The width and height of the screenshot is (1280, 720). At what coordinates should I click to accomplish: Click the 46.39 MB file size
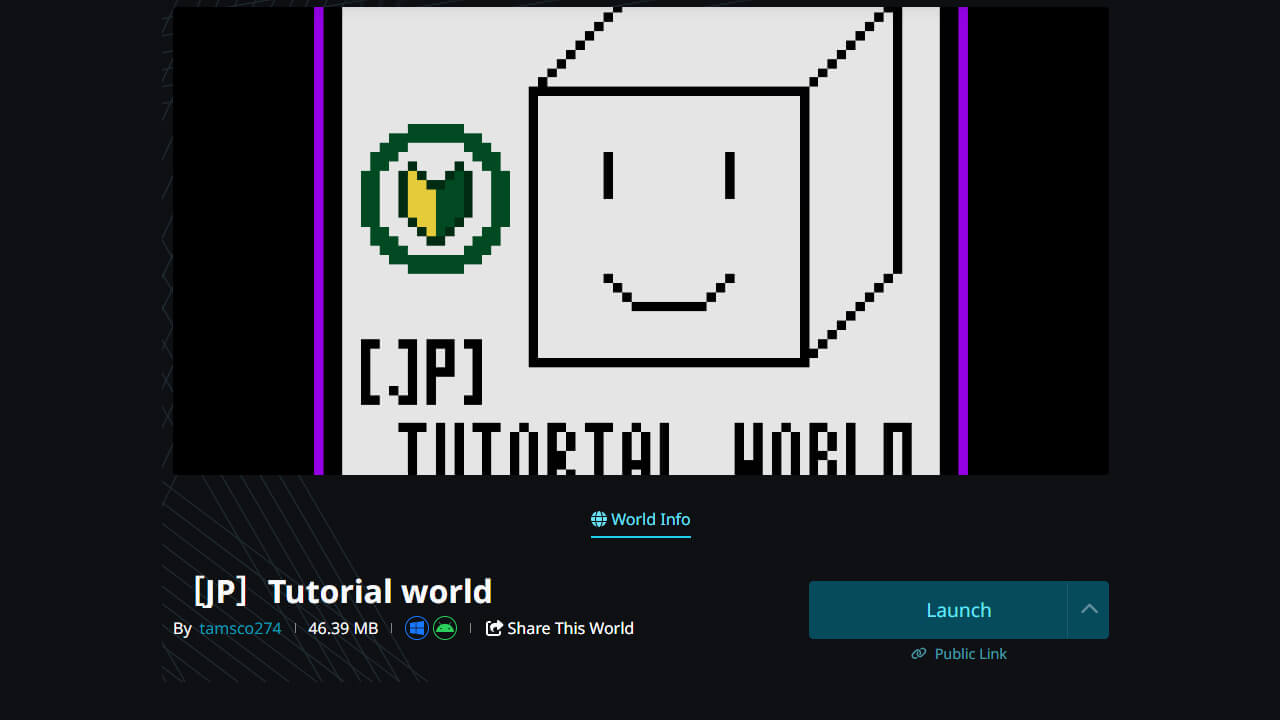[x=343, y=628]
